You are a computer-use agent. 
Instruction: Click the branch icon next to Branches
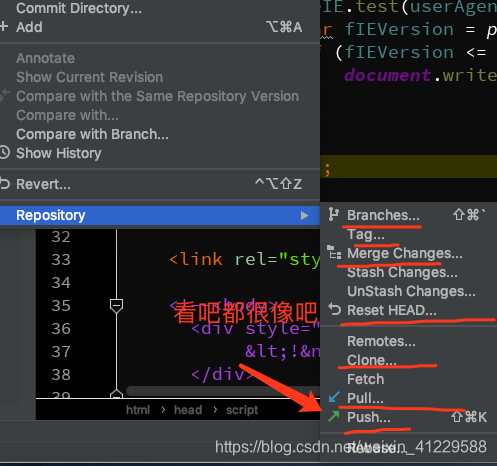[334, 214]
